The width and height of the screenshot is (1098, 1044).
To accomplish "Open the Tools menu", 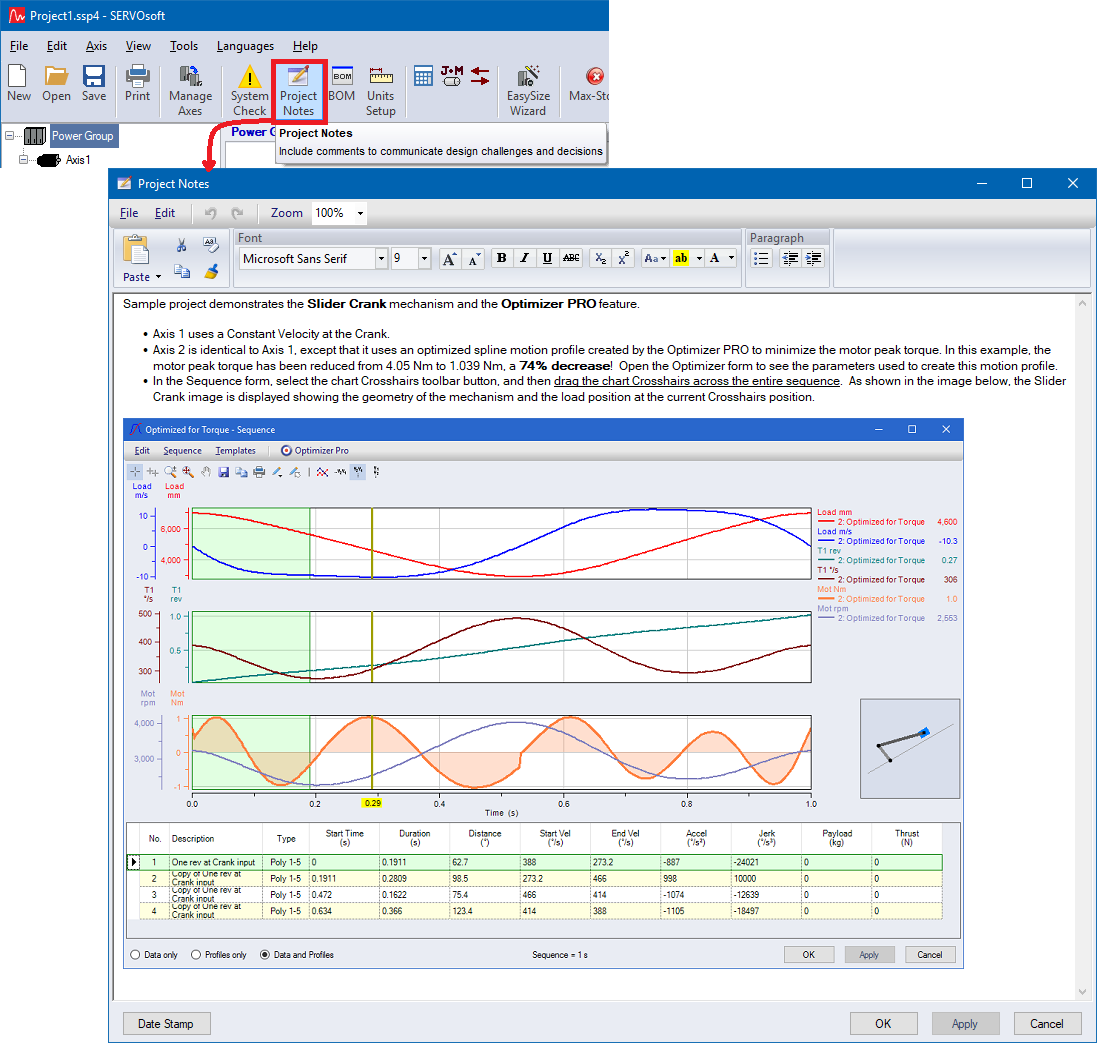I will tap(184, 46).
